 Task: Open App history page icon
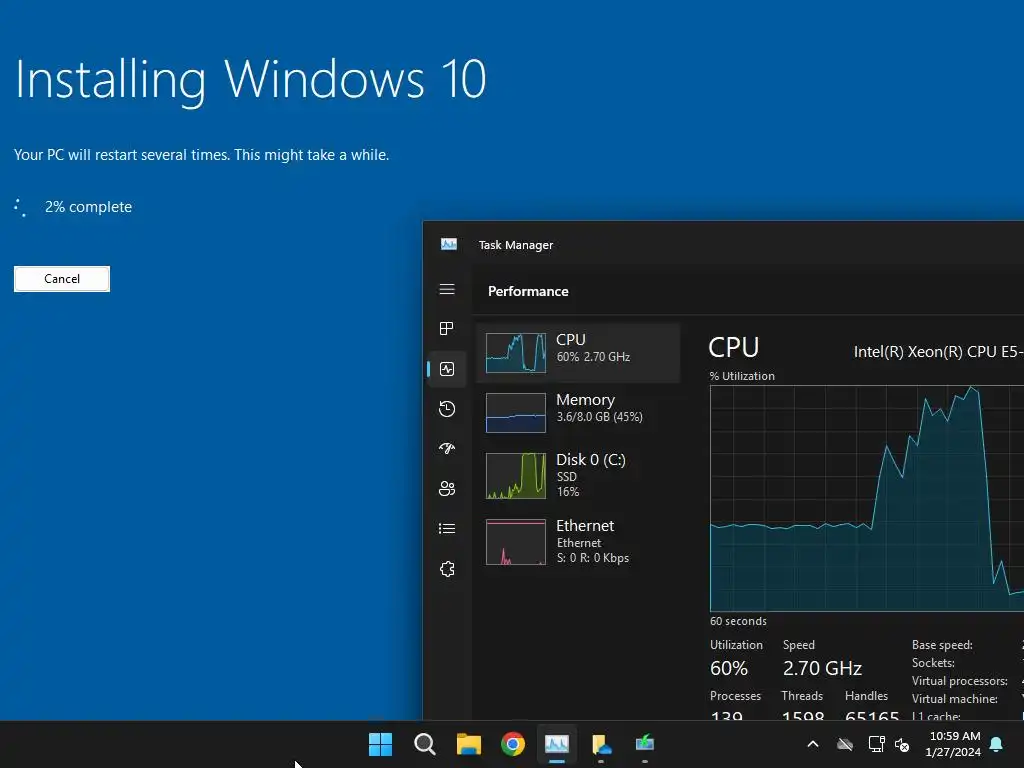[x=447, y=409]
